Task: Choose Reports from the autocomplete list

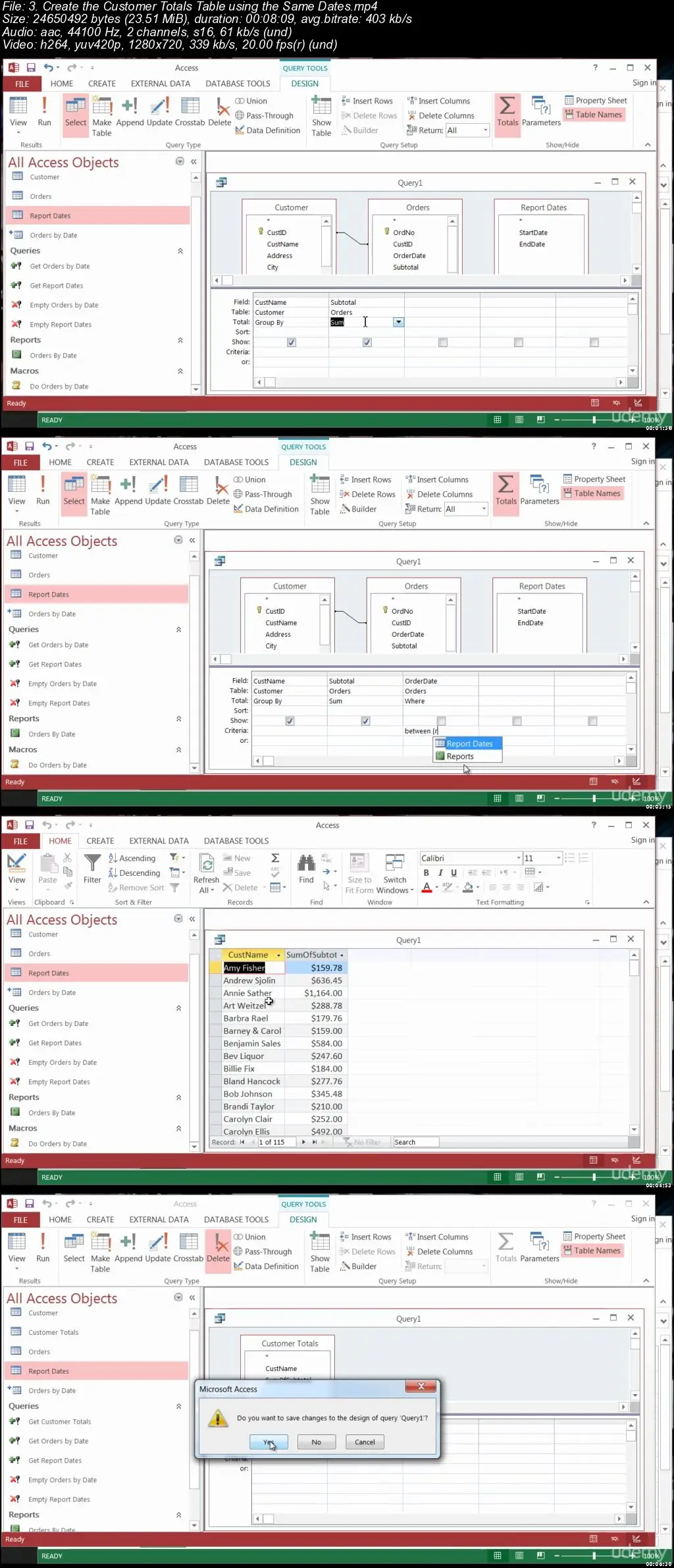Action: click(468, 756)
